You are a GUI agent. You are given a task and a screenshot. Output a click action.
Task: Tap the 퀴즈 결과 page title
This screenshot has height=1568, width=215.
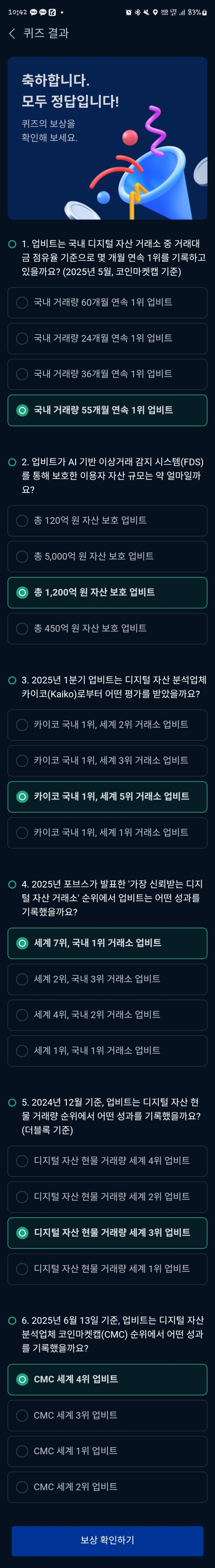[x=46, y=34]
